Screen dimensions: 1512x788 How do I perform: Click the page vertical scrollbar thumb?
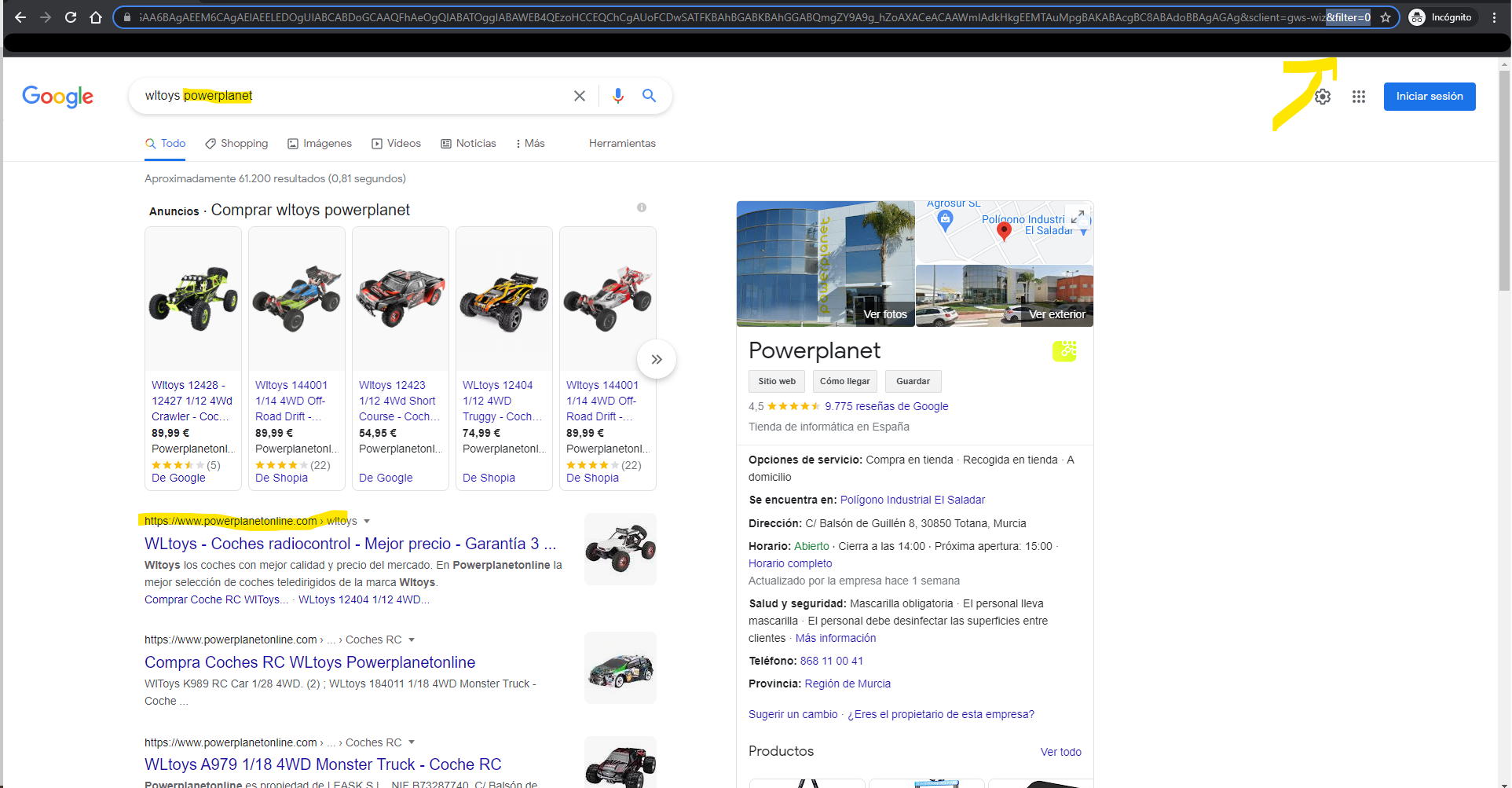1504,181
